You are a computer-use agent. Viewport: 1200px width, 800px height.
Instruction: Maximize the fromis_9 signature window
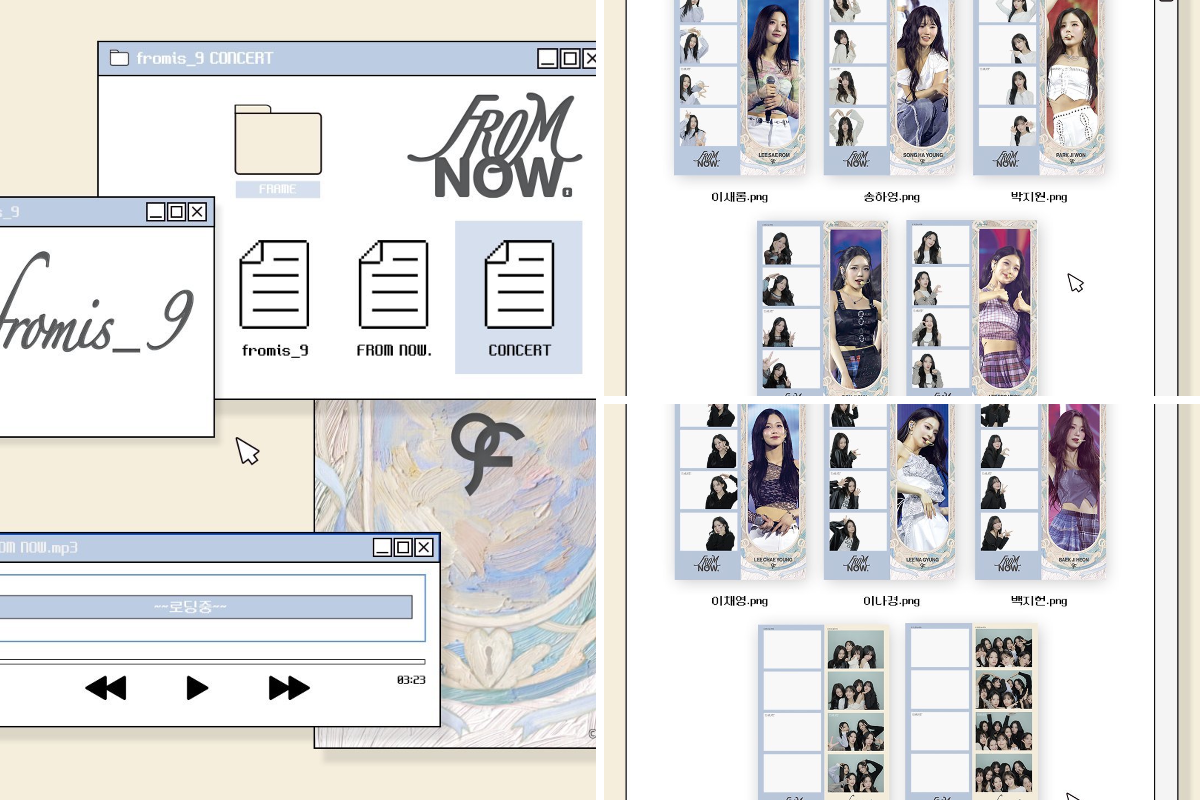coord(176,211)
